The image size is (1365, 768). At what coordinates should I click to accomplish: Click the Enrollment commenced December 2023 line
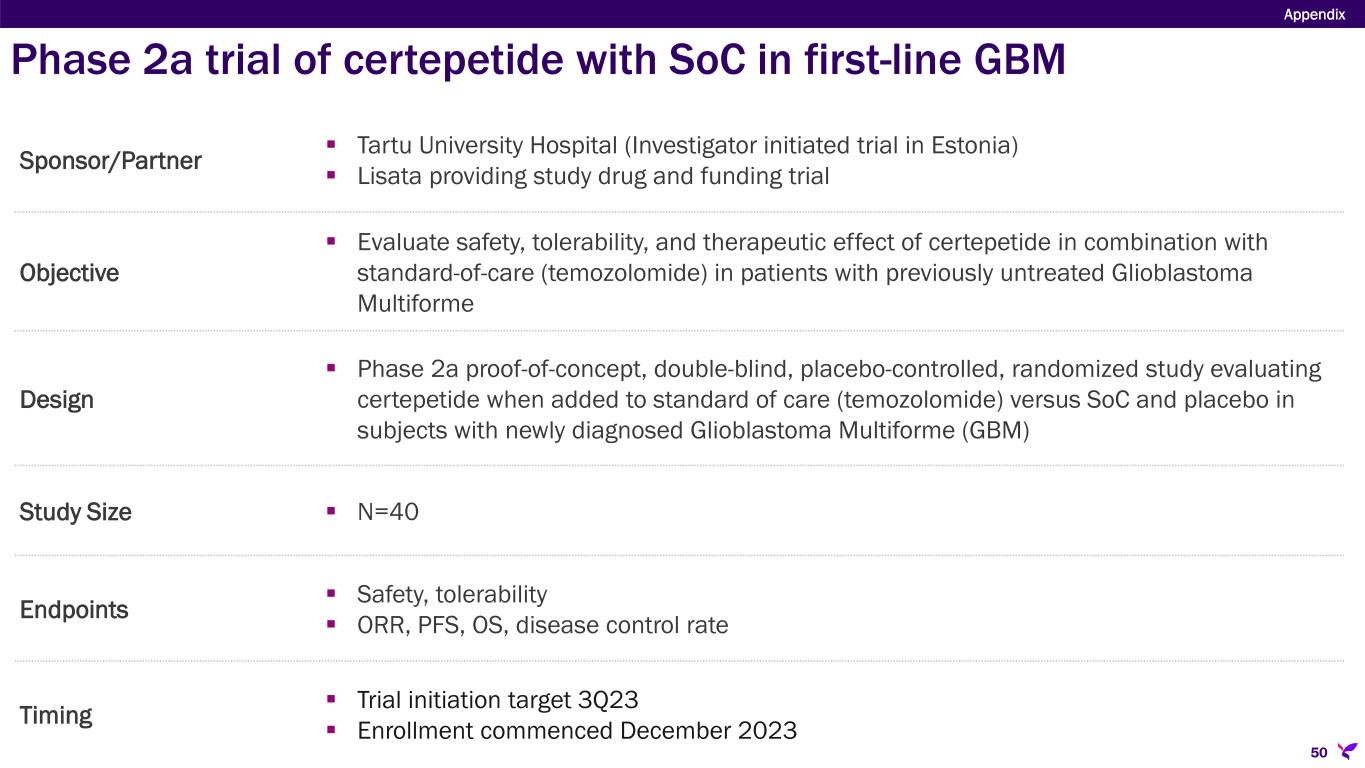576,731
